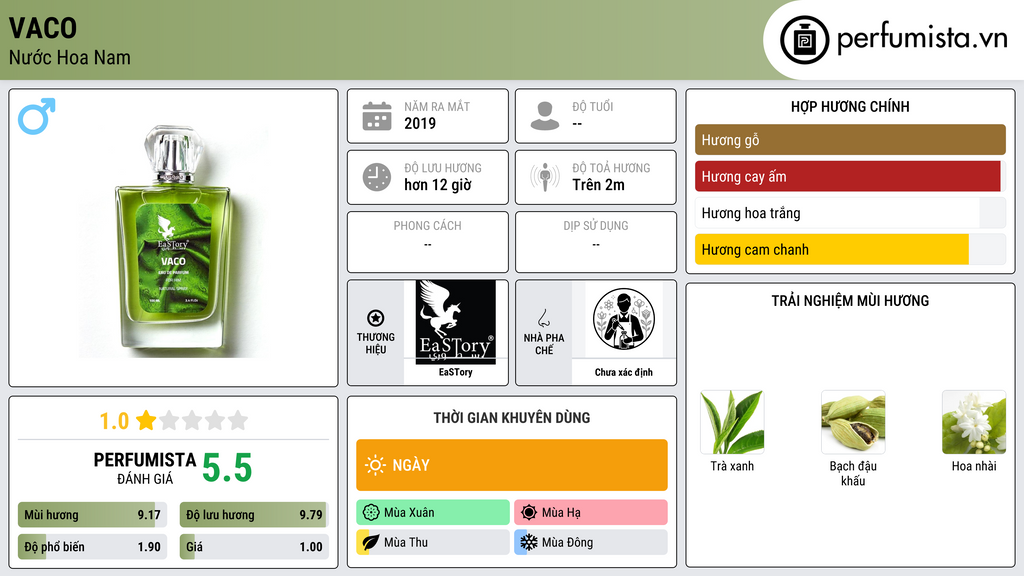The image size is (1024, 576).
Task: Select the Mùa Hạ season bar
Action: 591,513
